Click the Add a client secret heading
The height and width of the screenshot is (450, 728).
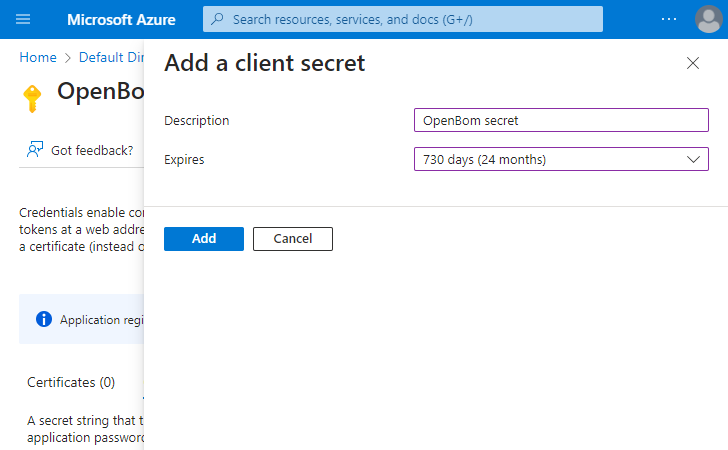point(265,63)
